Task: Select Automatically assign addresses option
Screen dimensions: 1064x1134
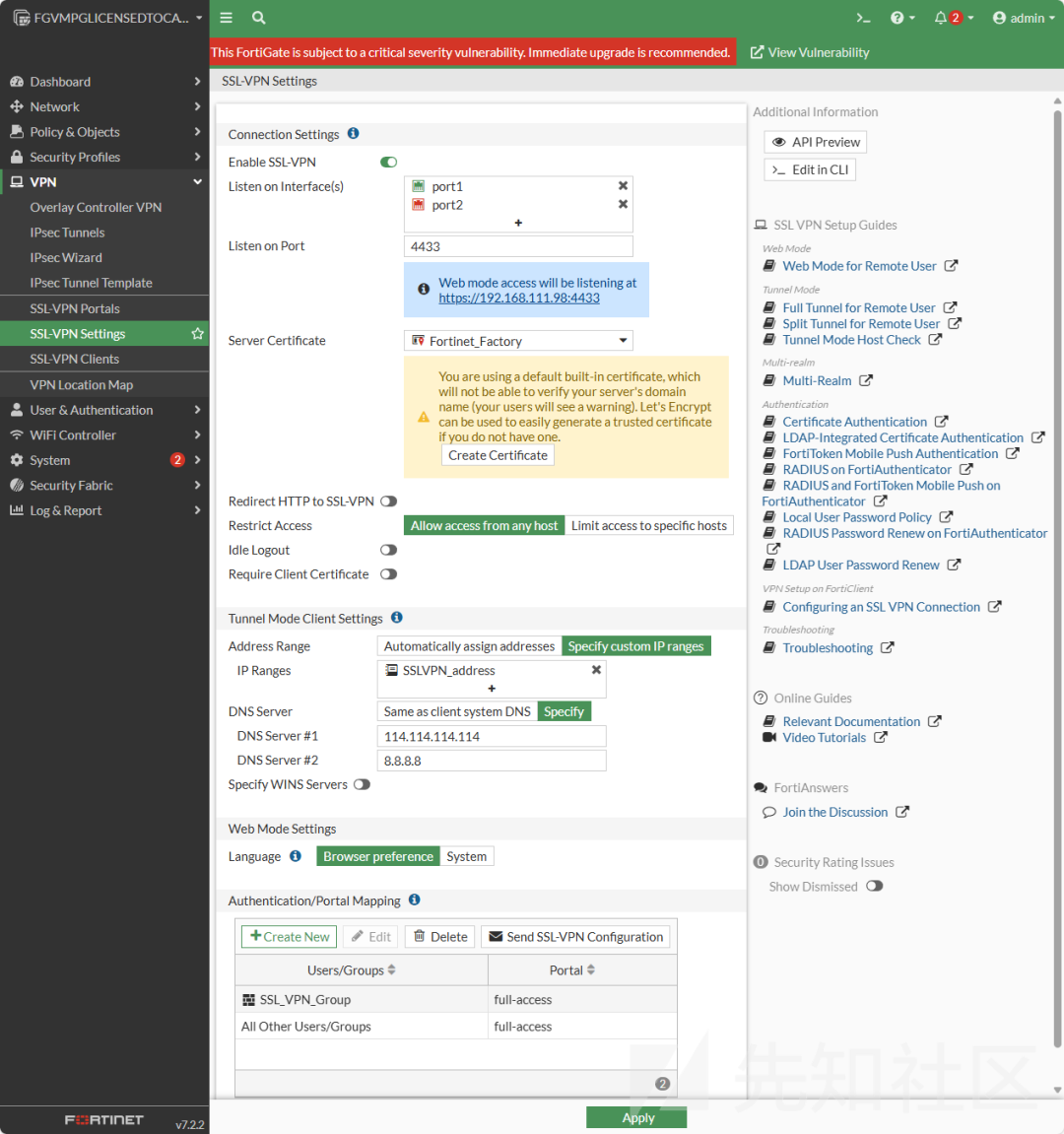Action: 469,646
